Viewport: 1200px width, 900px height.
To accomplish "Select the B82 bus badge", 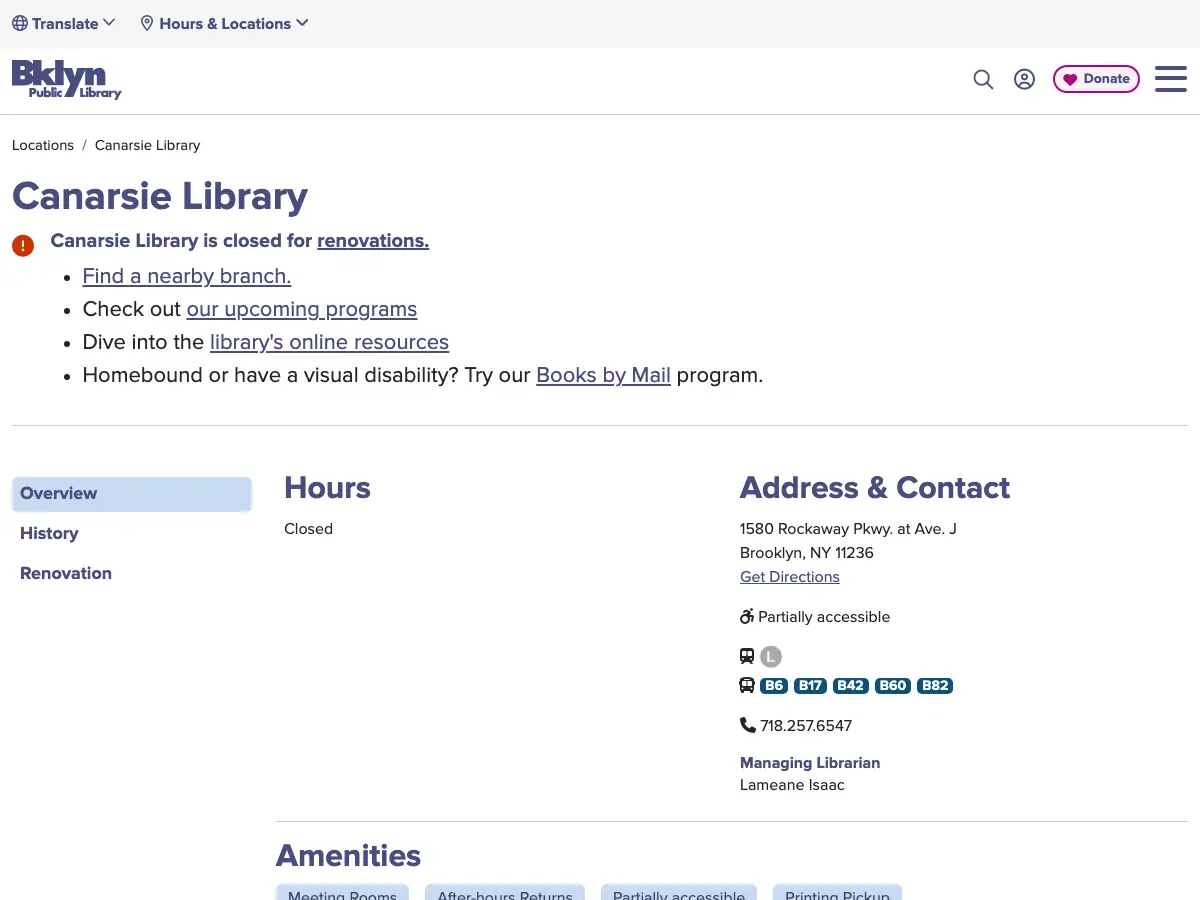I will tap(935, 686).
